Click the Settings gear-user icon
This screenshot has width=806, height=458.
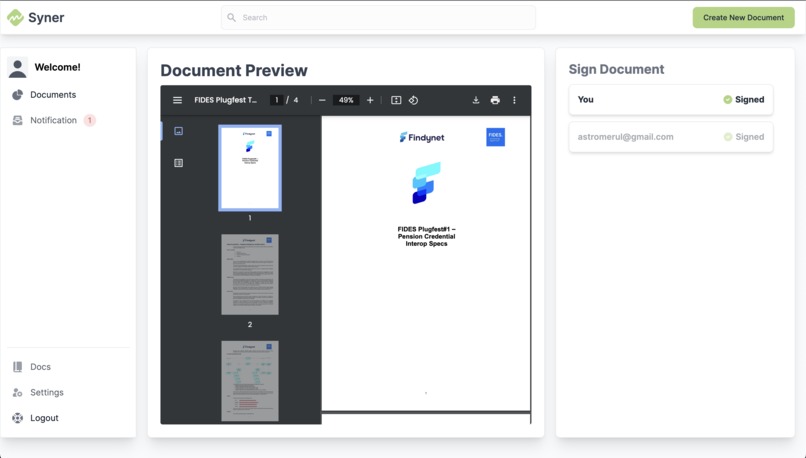[x=17, y=393]
